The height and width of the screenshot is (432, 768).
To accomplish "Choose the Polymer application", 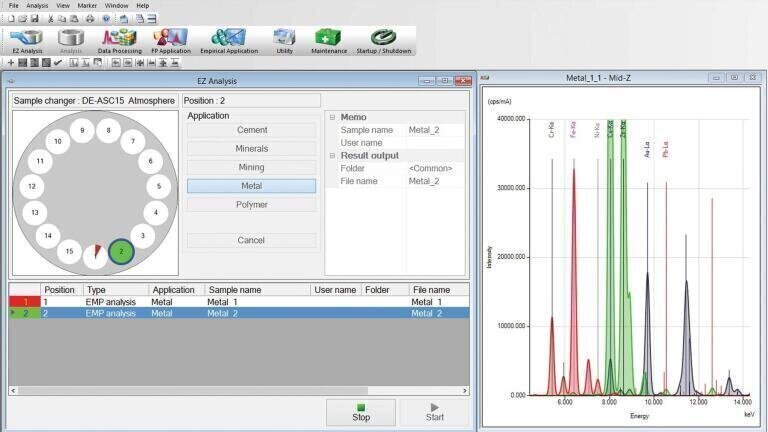I will click(252, 205).
